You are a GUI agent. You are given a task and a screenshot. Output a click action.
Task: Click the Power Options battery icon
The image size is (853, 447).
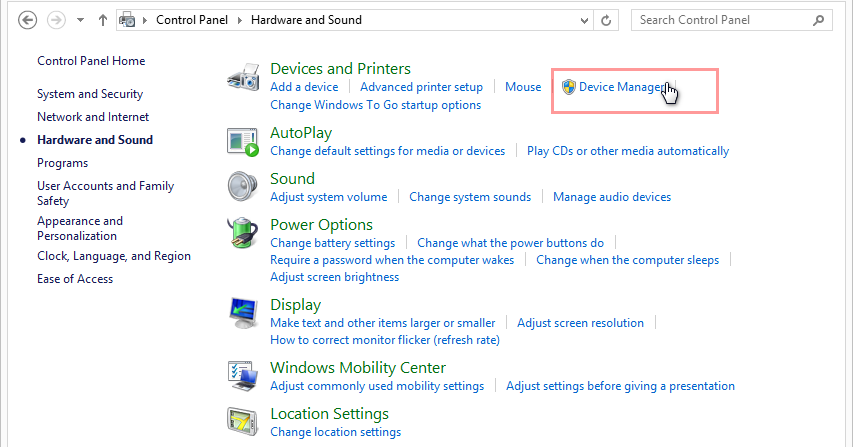click(243, 234)
